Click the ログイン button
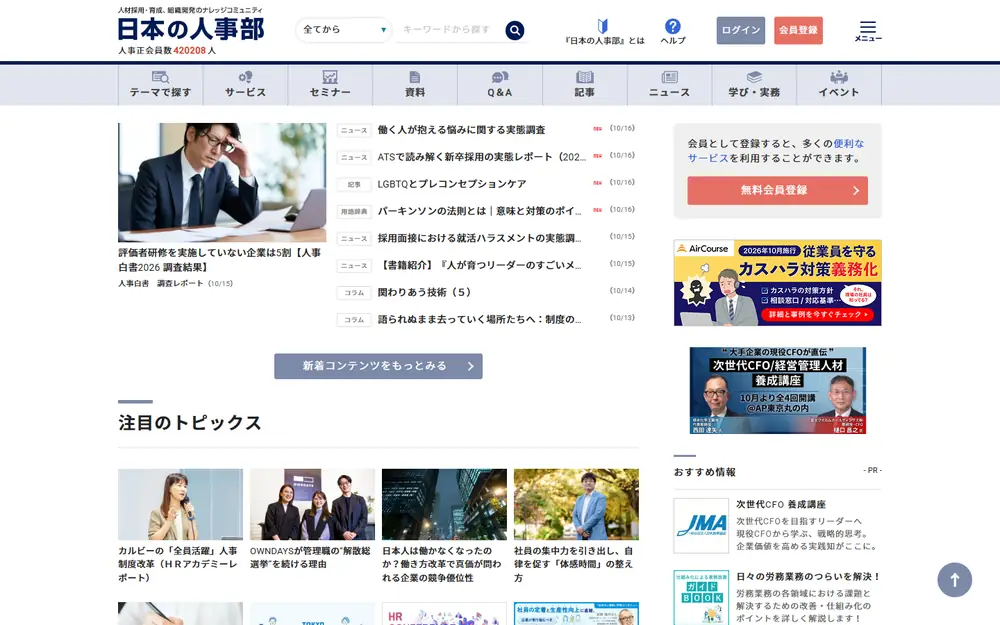 tap(740, 31)
